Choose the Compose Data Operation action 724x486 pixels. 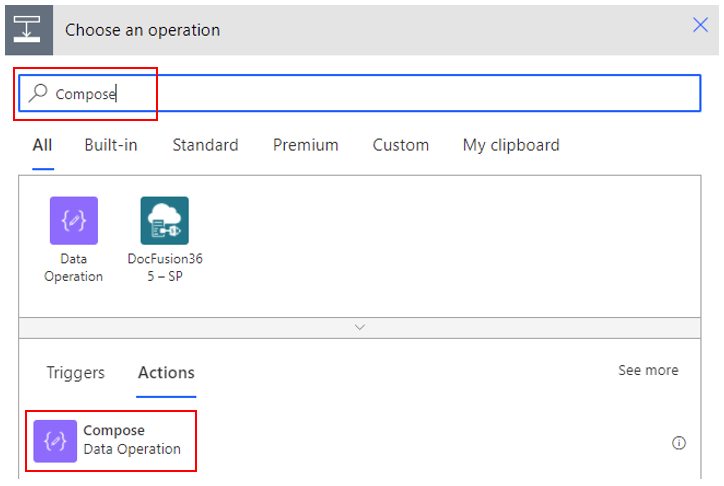tap(111, 441)
